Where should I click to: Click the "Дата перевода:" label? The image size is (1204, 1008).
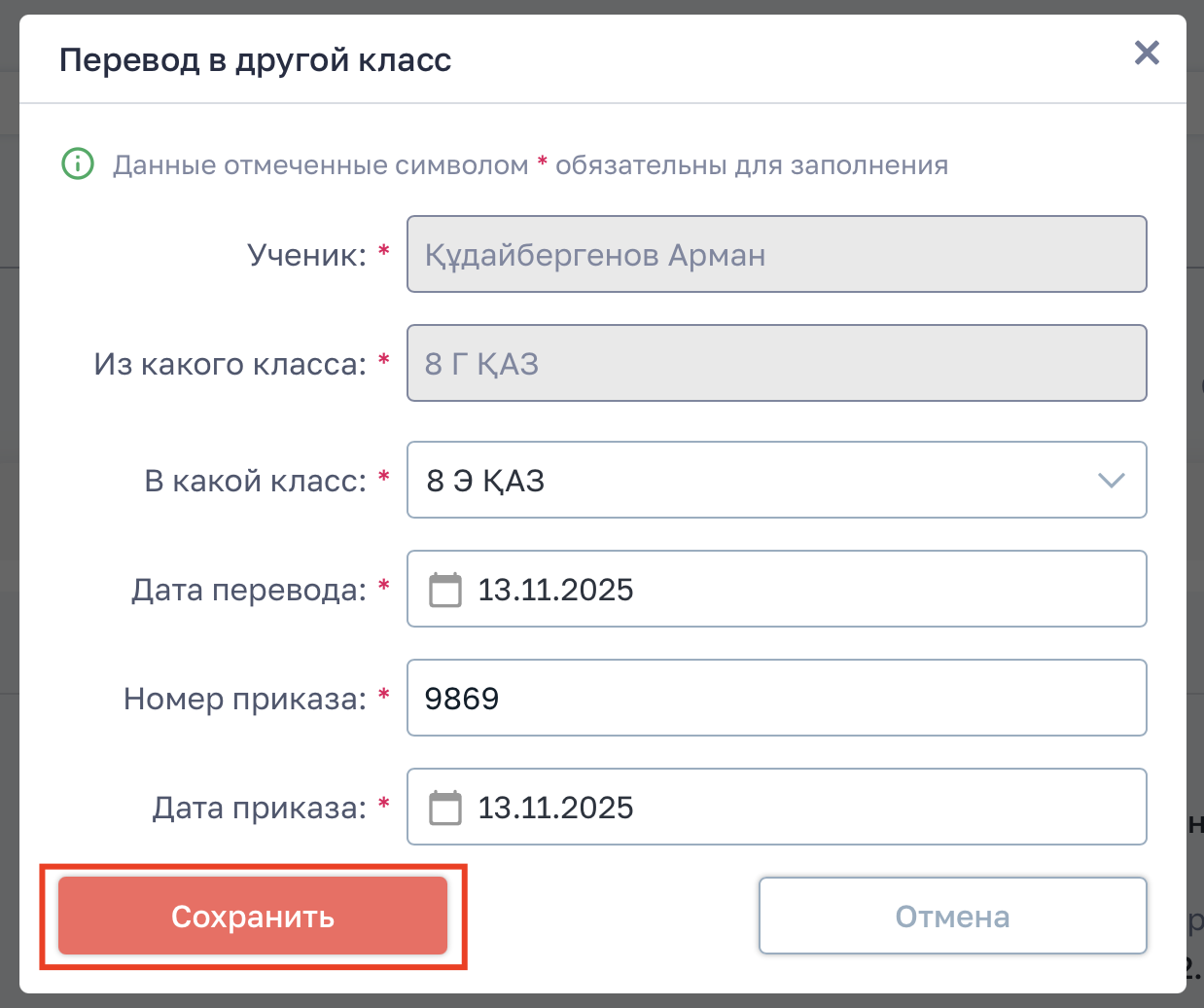[x=249, y=590]
